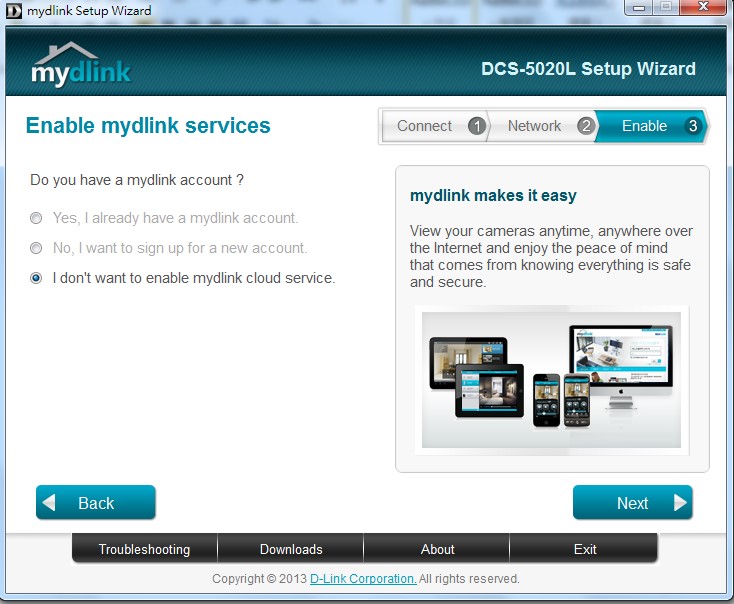Click 'DCS-5020L Setup Wizard' title text
Screen dimensions: 734x604
588,69
